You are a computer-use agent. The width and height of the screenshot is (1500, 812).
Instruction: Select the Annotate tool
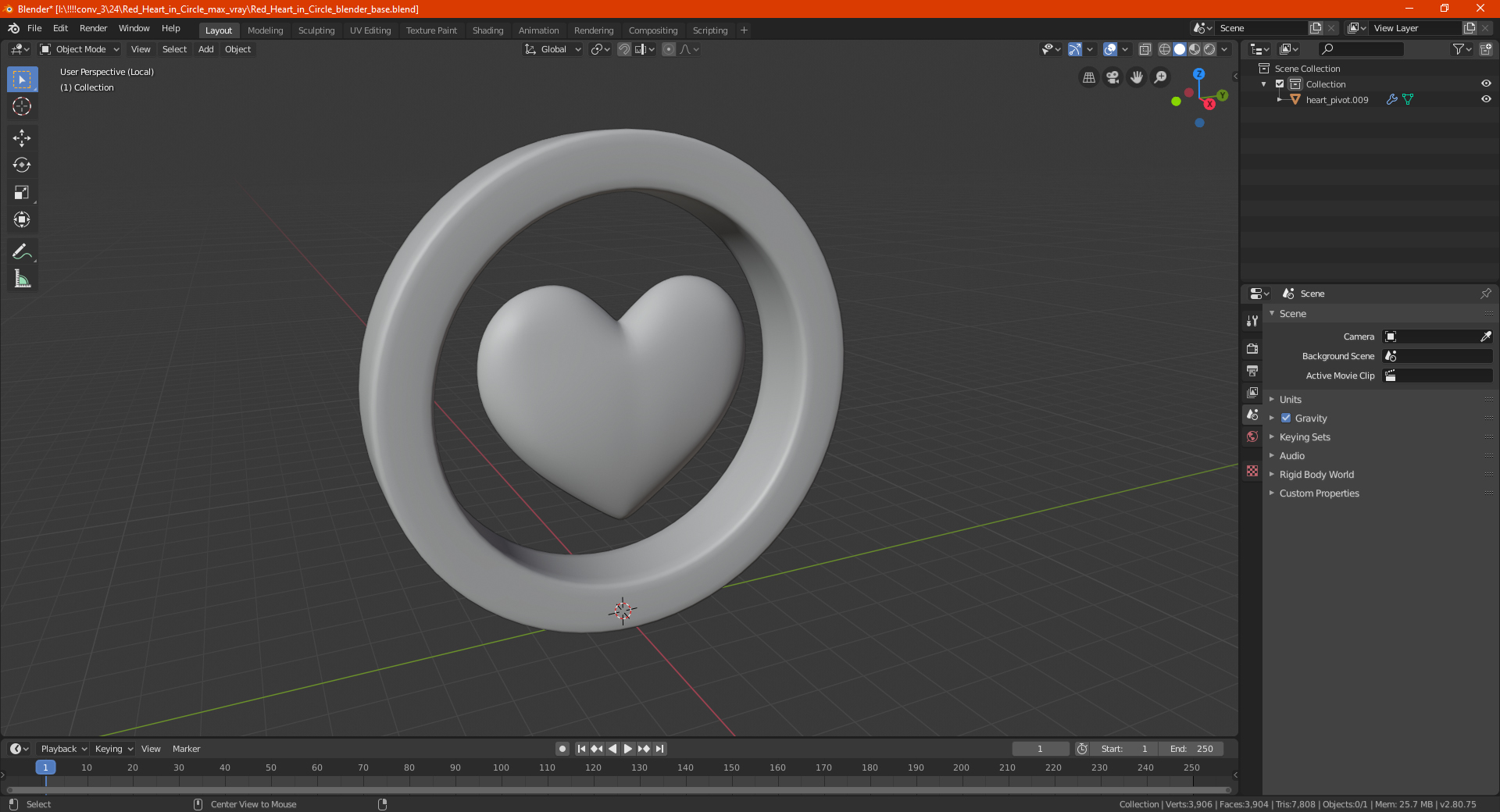(22, 251)
